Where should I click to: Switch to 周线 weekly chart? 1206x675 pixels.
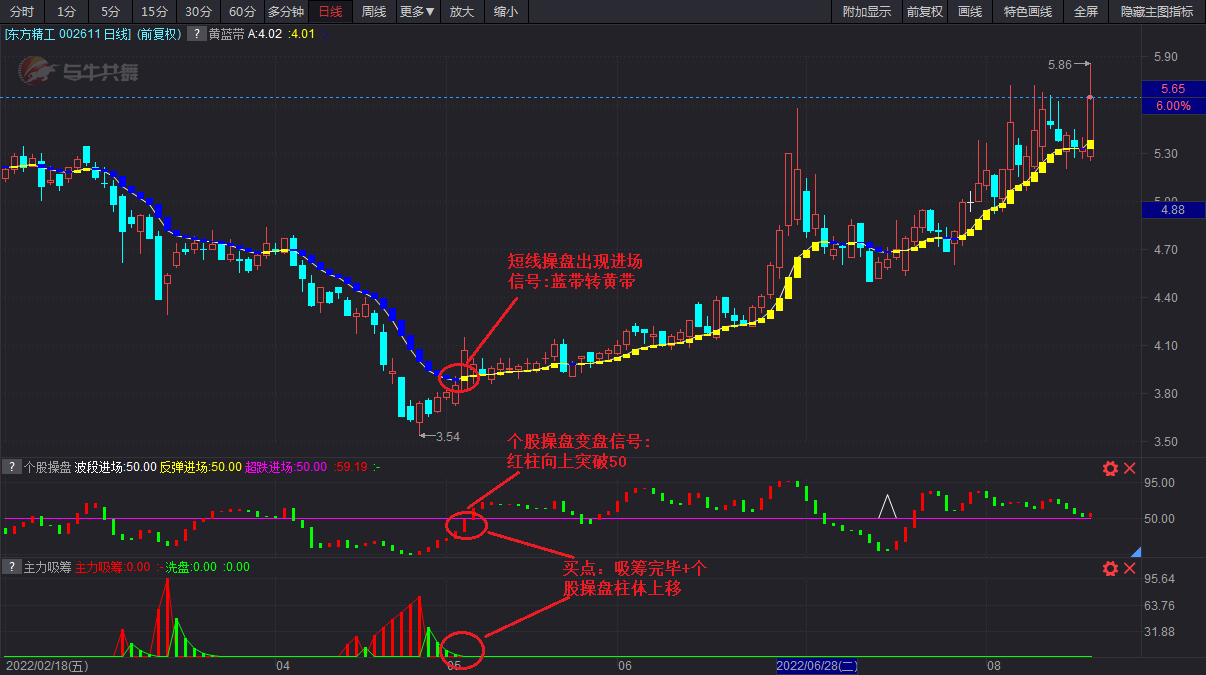[374, 12]
